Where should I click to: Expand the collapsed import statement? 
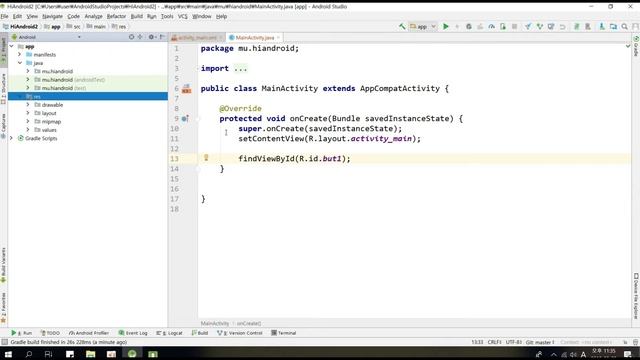240,69
